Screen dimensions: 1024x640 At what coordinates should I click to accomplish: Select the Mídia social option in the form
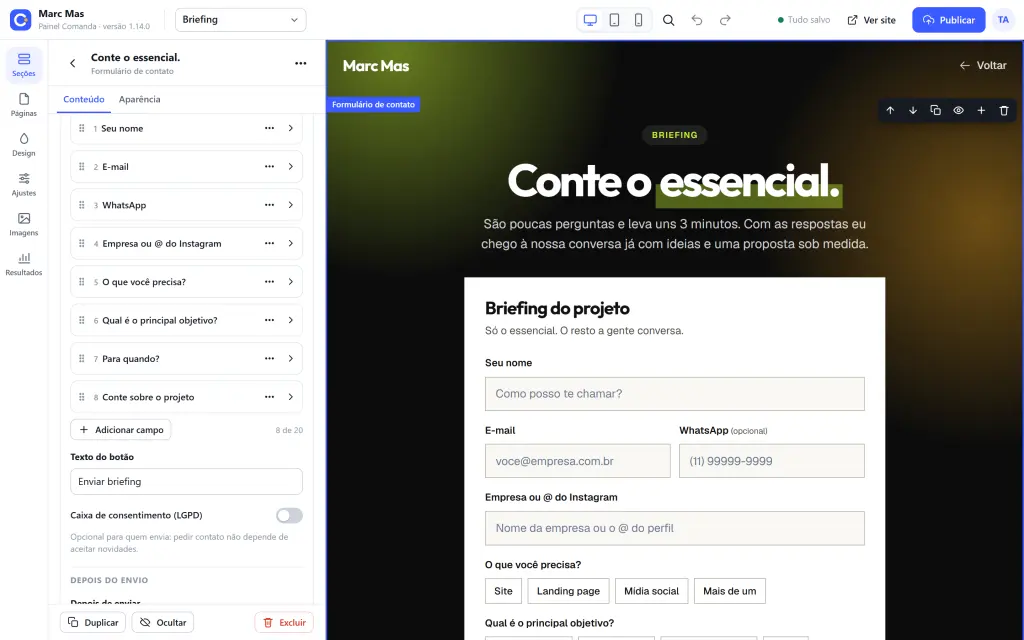[651, 591]
